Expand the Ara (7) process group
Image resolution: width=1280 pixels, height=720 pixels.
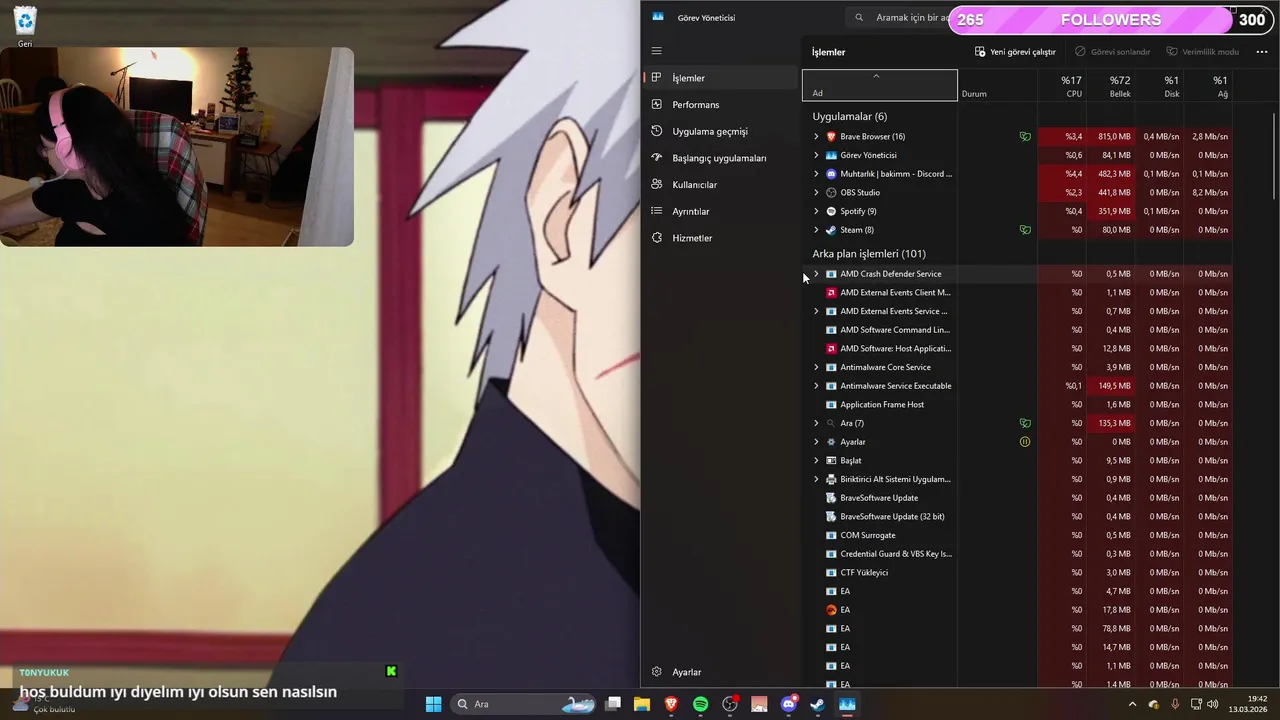click(x=816, y=423)
